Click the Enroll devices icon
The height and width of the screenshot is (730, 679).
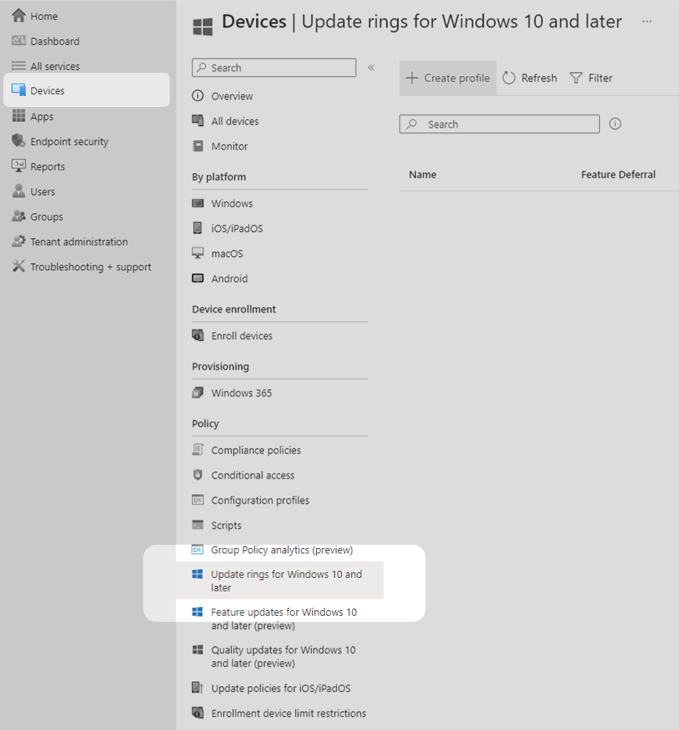coord(198,335)
